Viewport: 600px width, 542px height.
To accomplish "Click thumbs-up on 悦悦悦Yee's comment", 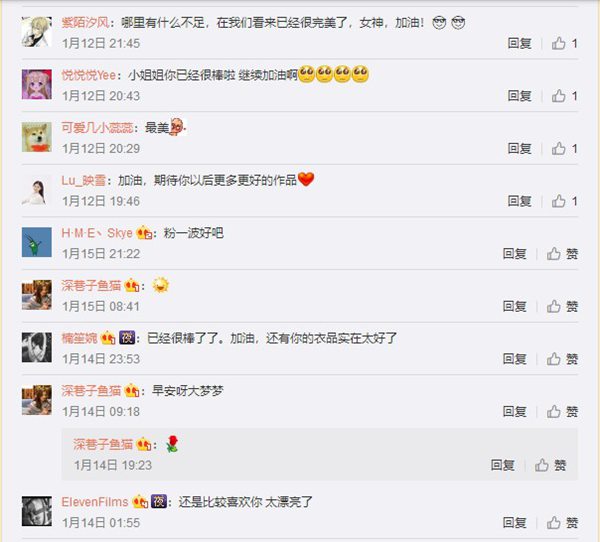I will (564, 96).
